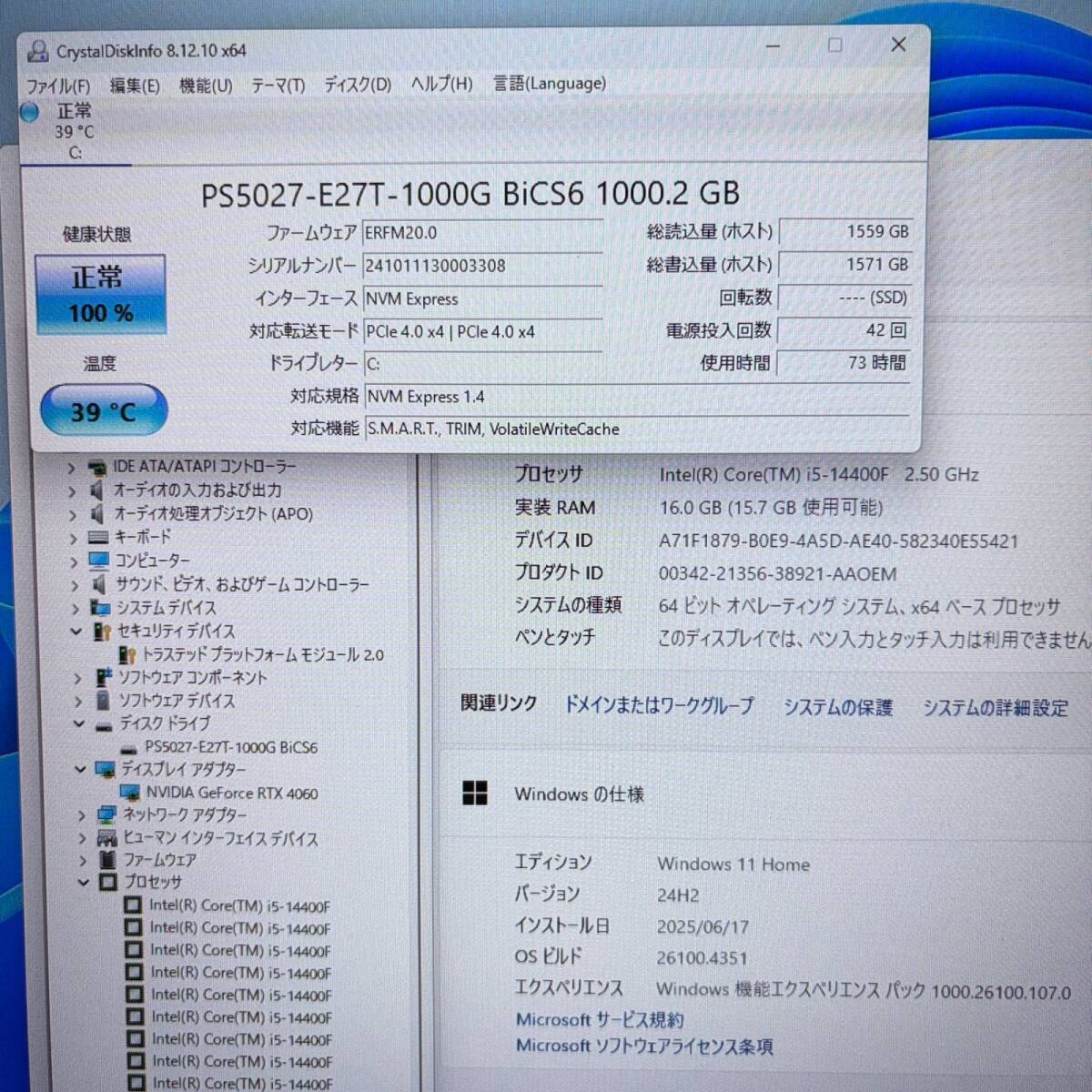Expand the システム デバイス node

(x=76, y=608)
